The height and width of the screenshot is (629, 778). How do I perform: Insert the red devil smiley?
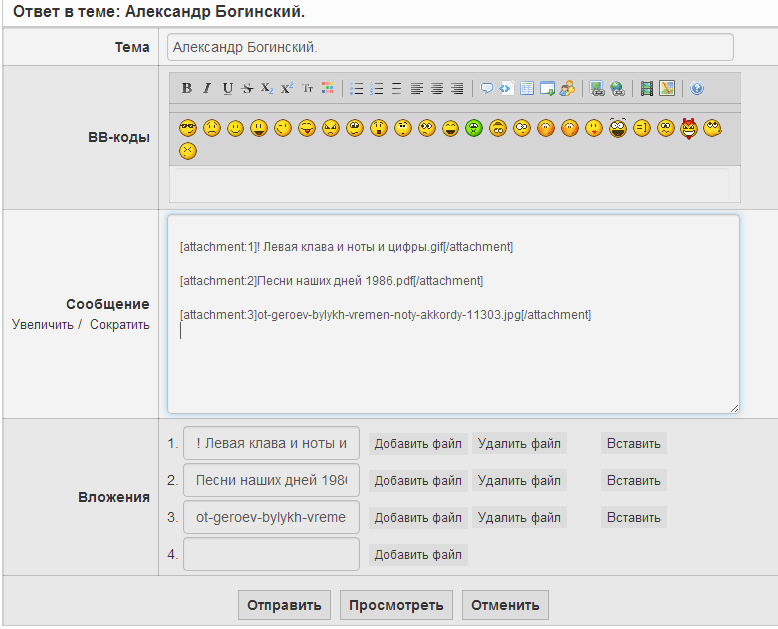coord(689,128)
